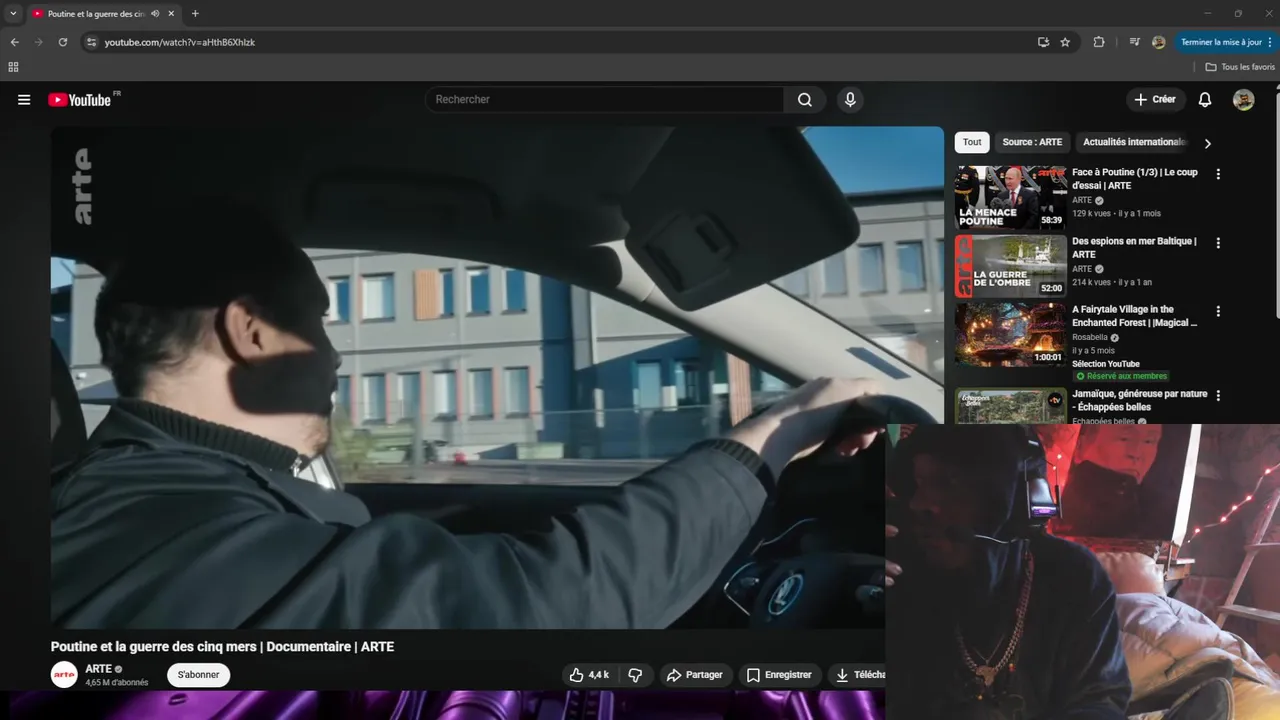
Task: Open Chrome profile avatar in toolbar
Action: pyautogui.click(x=1159, y=42)
